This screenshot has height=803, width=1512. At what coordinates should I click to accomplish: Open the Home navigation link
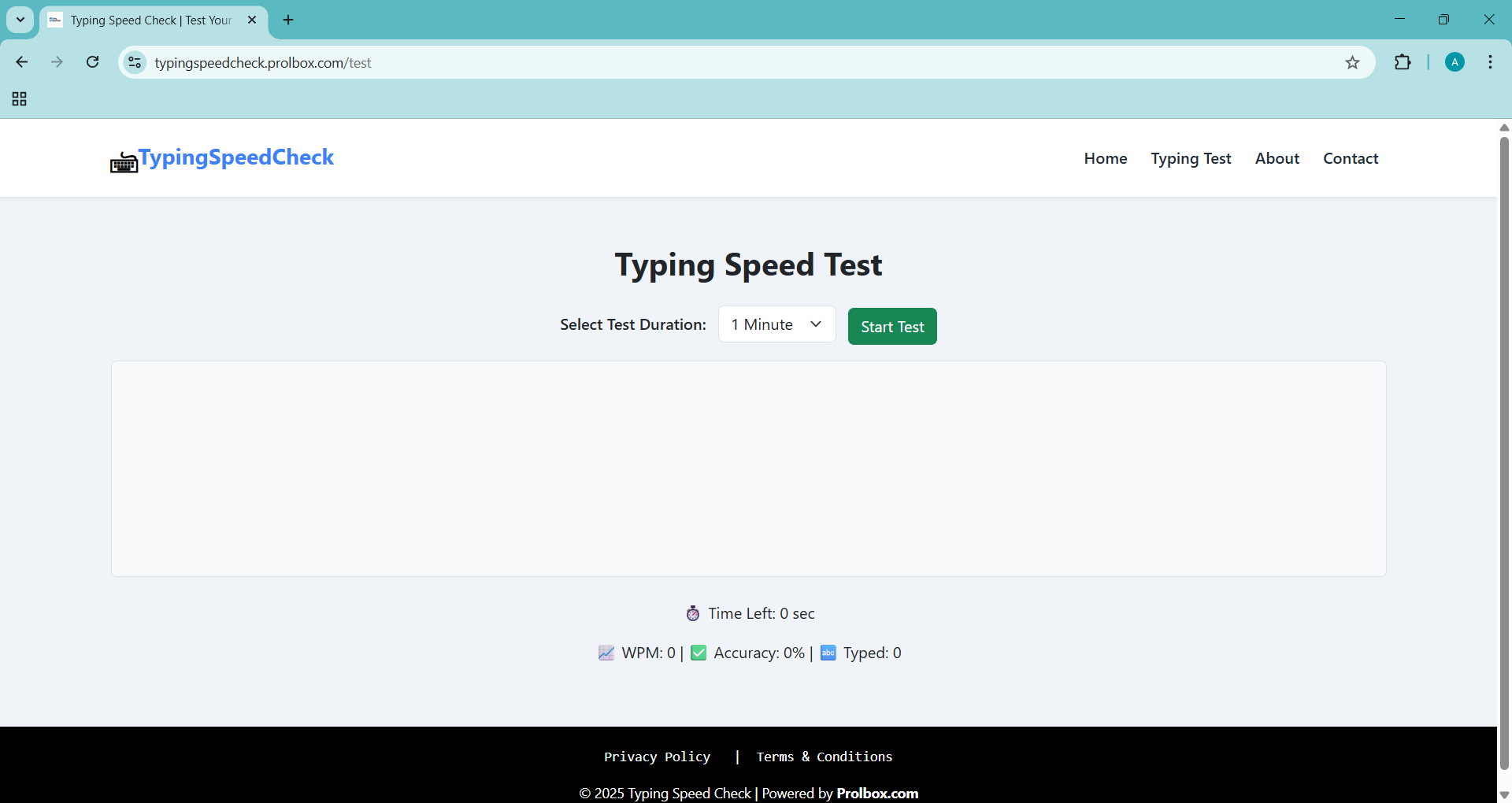[x=1105, y=158]
